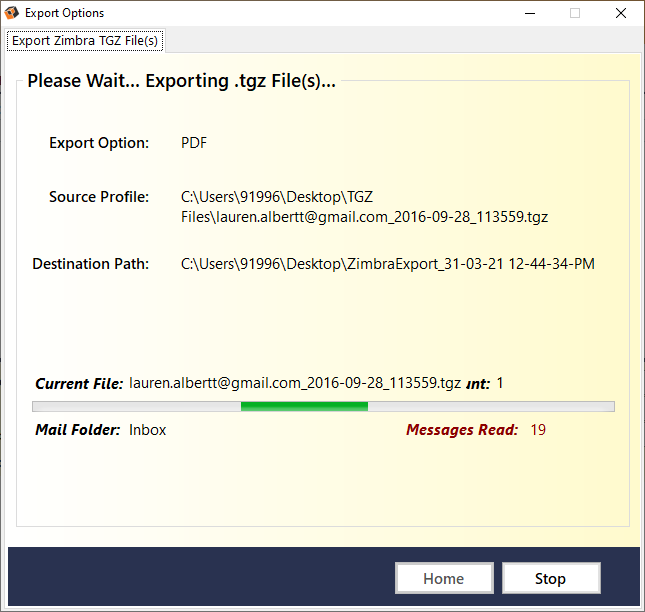
Task: Click the Export Options window title
Action: tap(65, 13)
